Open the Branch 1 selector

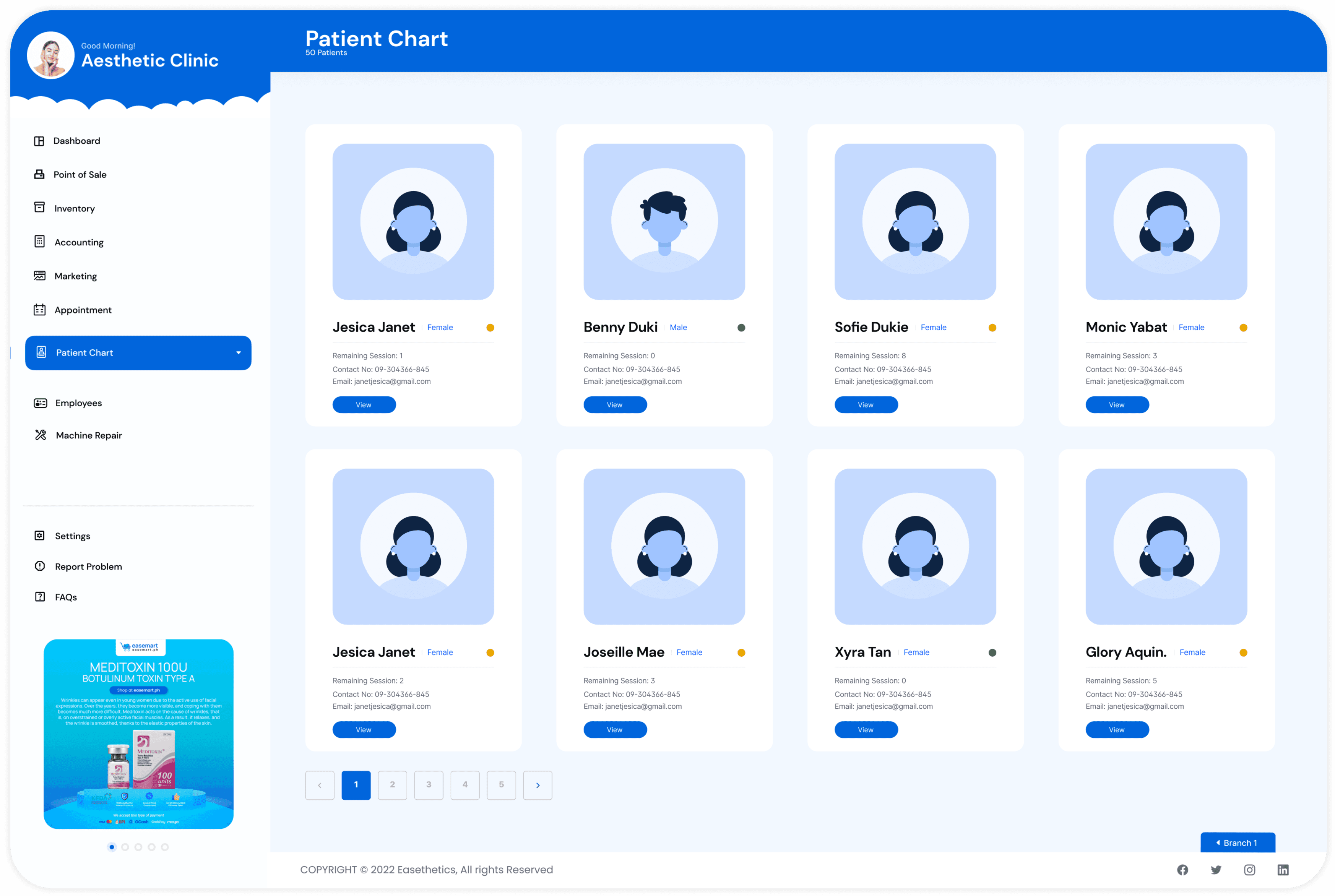[x=1237, y=843]
